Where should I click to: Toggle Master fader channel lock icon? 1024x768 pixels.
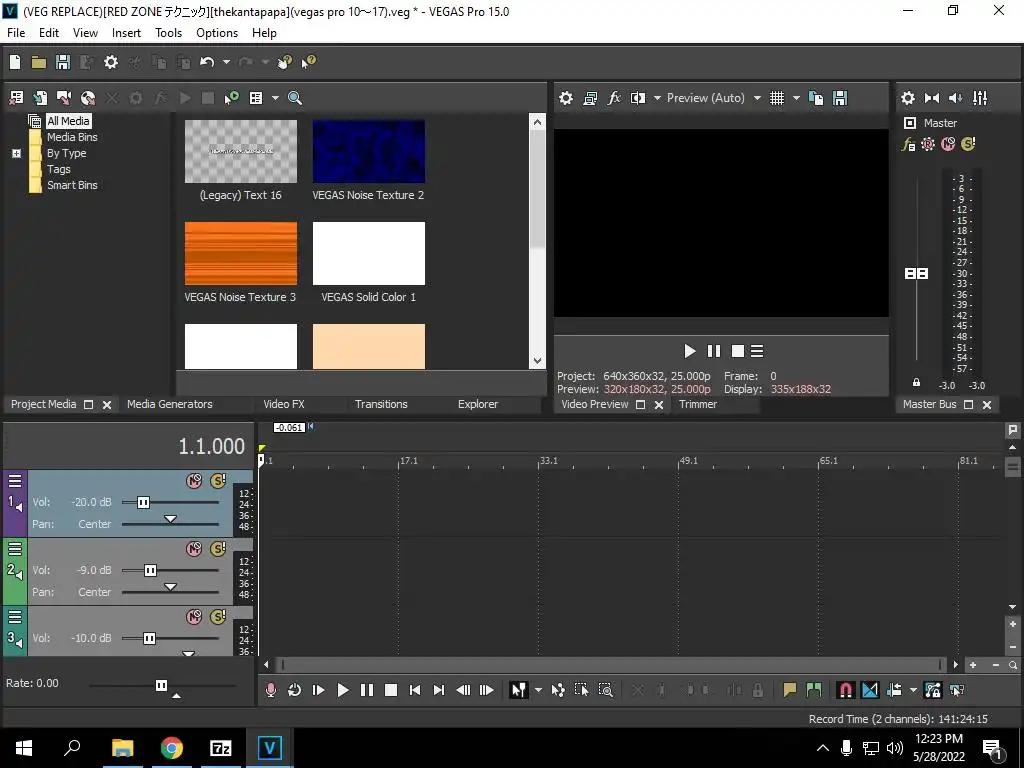916,382
